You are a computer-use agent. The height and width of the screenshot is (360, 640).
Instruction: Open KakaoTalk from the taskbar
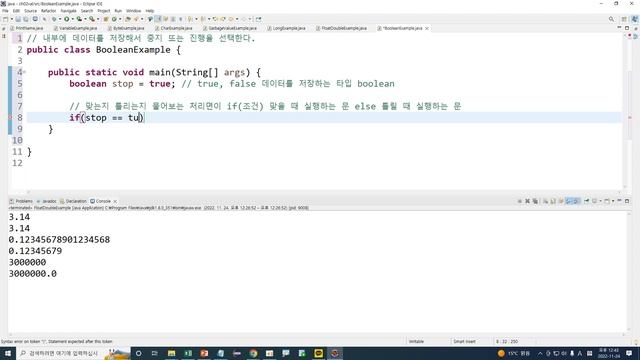tap(318, 353)
